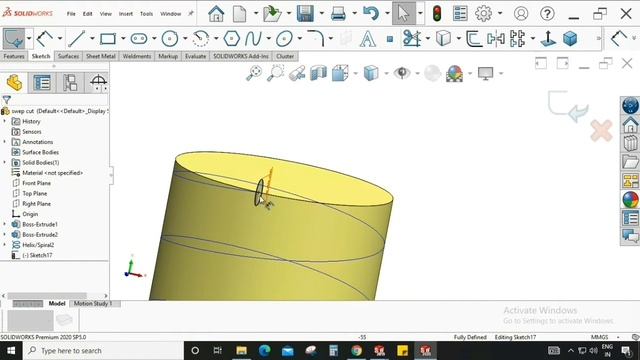Switch to the Evaluate tab
The image size is (640, 360).
coord(196,56)
